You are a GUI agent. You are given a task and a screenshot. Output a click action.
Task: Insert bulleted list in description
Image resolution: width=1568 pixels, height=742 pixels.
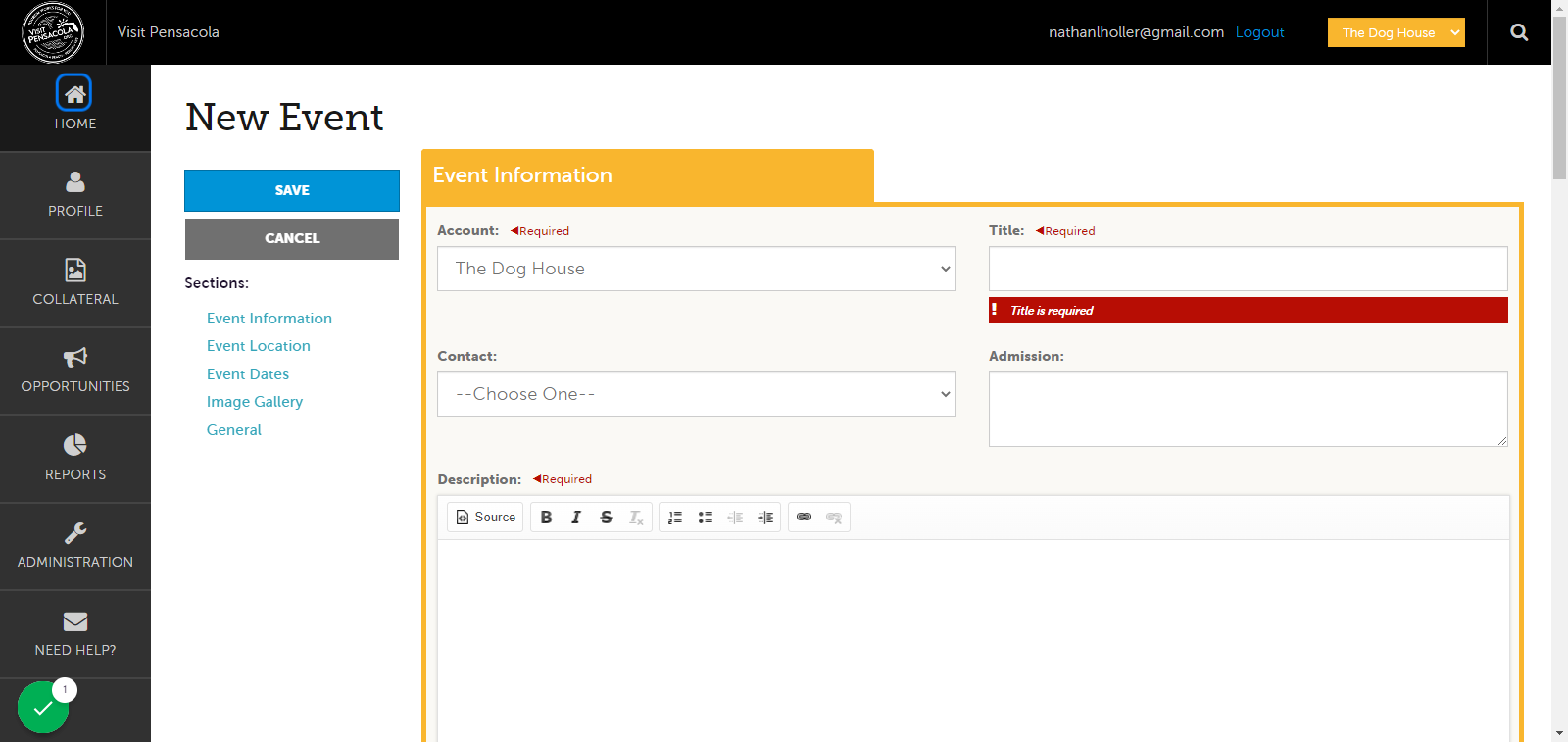[x=705, y=518]
